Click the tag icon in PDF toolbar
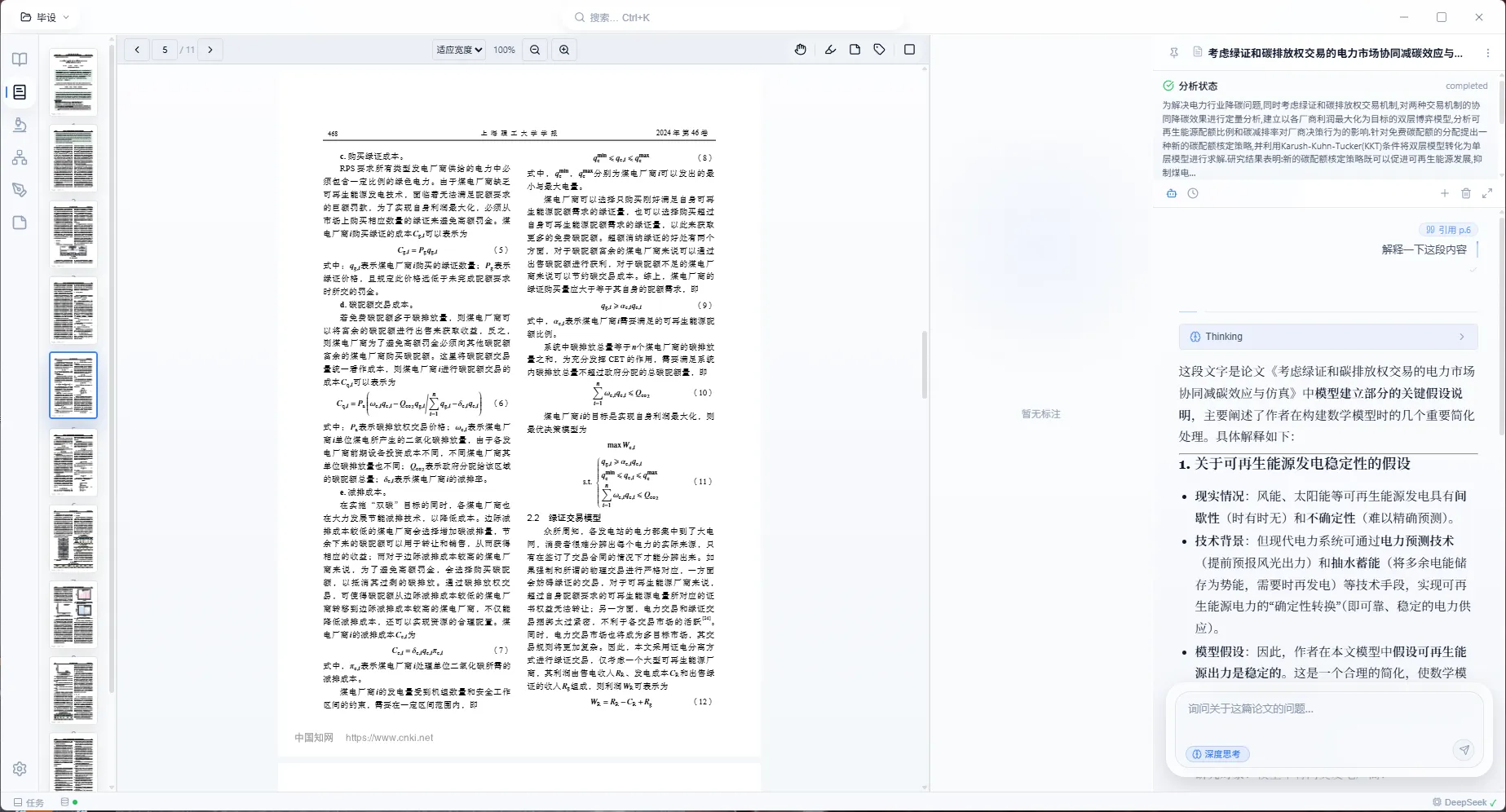 point(879,50)
